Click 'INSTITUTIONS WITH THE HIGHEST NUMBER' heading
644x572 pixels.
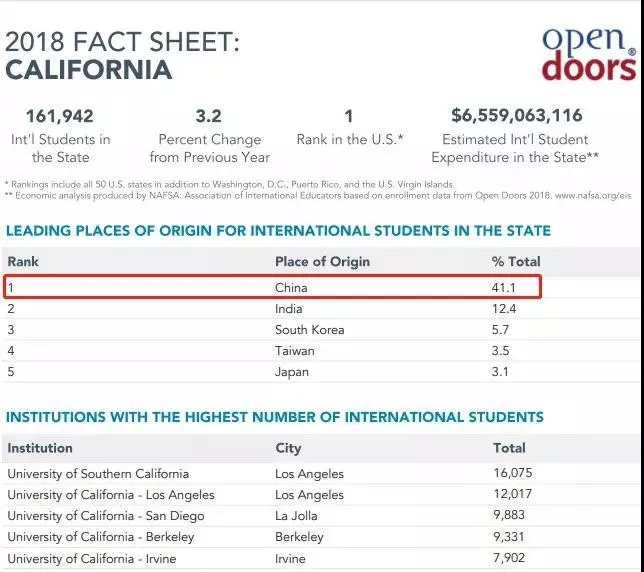[x=275, y=417]
